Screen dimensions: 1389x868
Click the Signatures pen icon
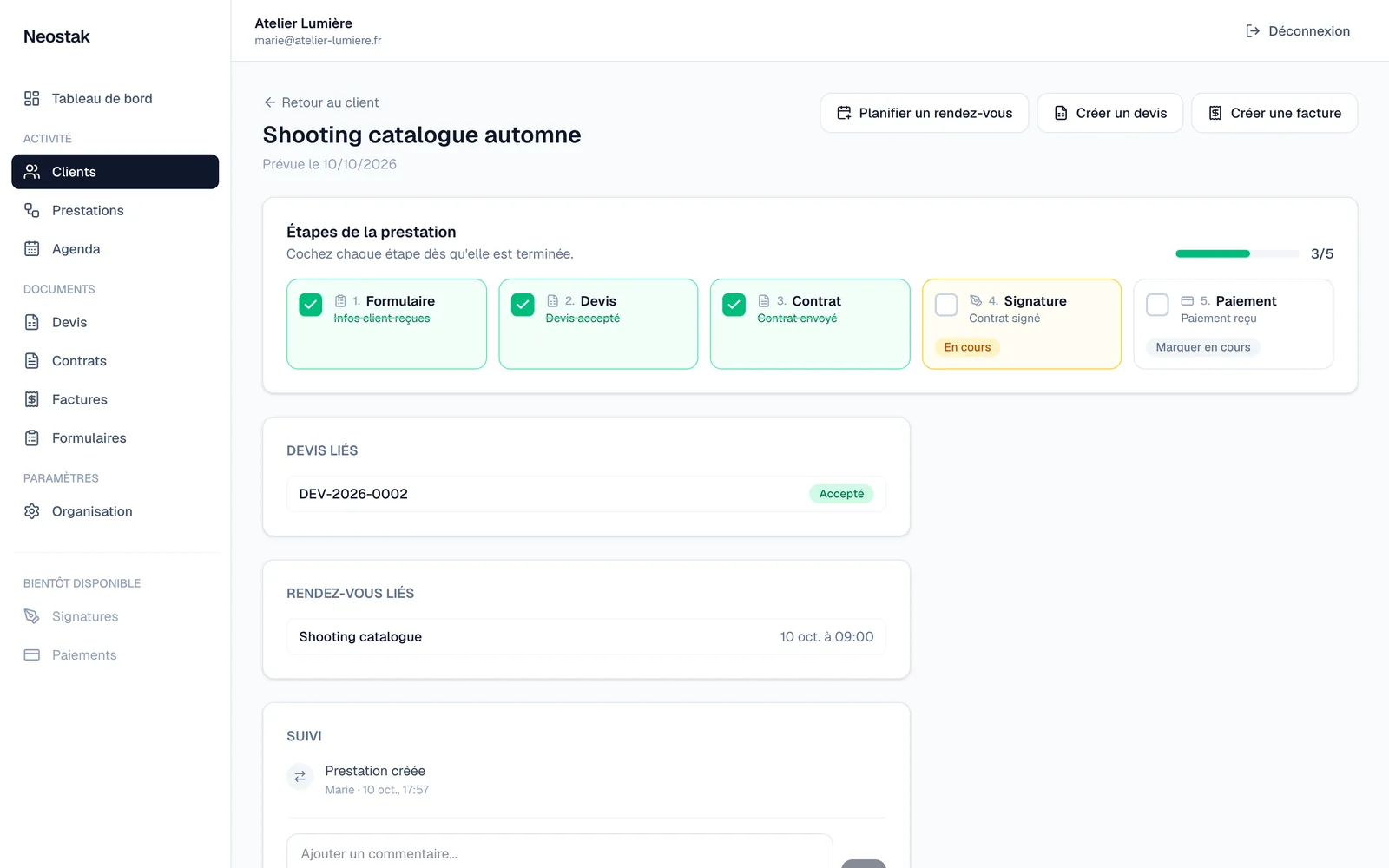tap(32, 616)
